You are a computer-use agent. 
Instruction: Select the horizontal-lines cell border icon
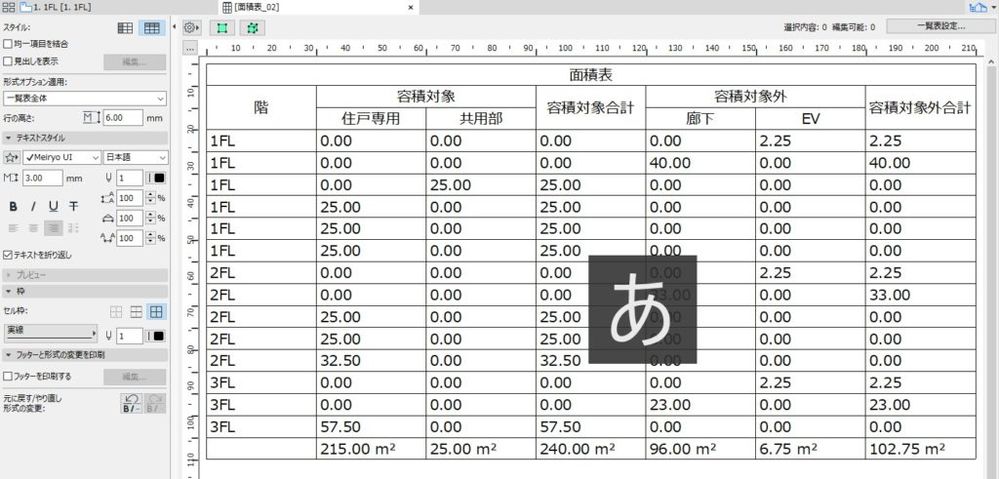coord(135,312)
